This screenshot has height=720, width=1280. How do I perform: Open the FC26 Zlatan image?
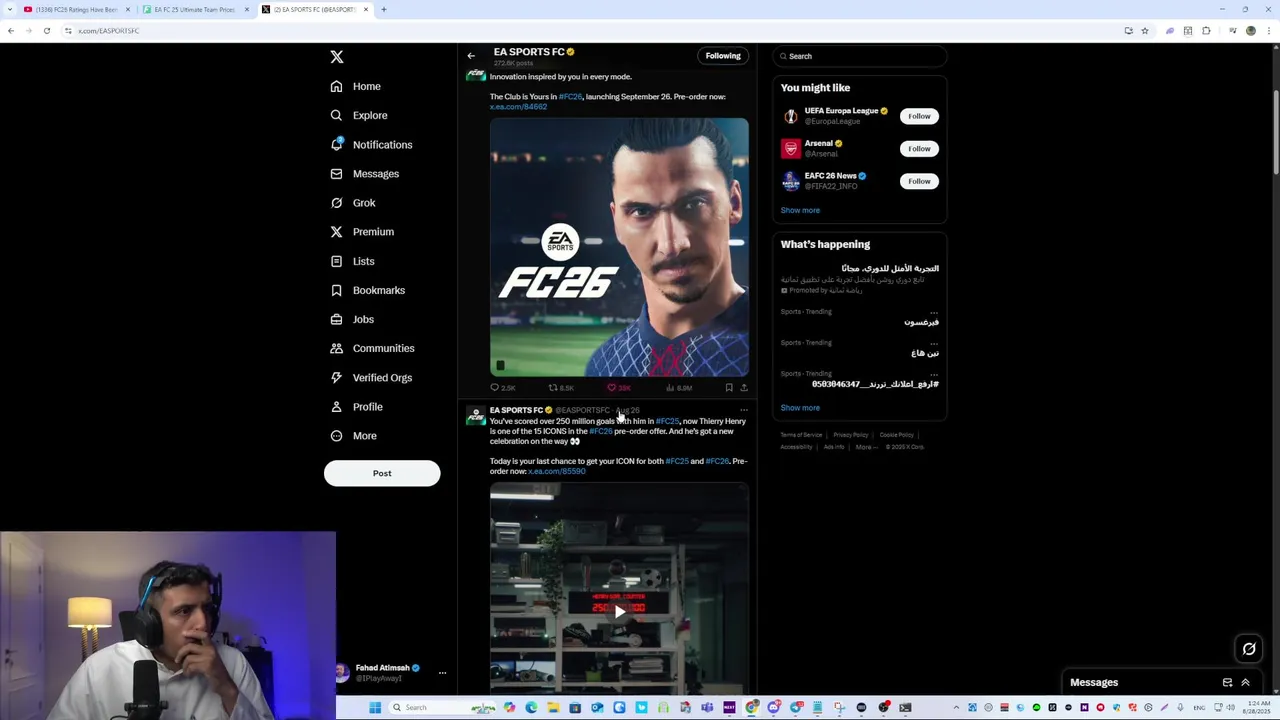[x=619, y=247]
